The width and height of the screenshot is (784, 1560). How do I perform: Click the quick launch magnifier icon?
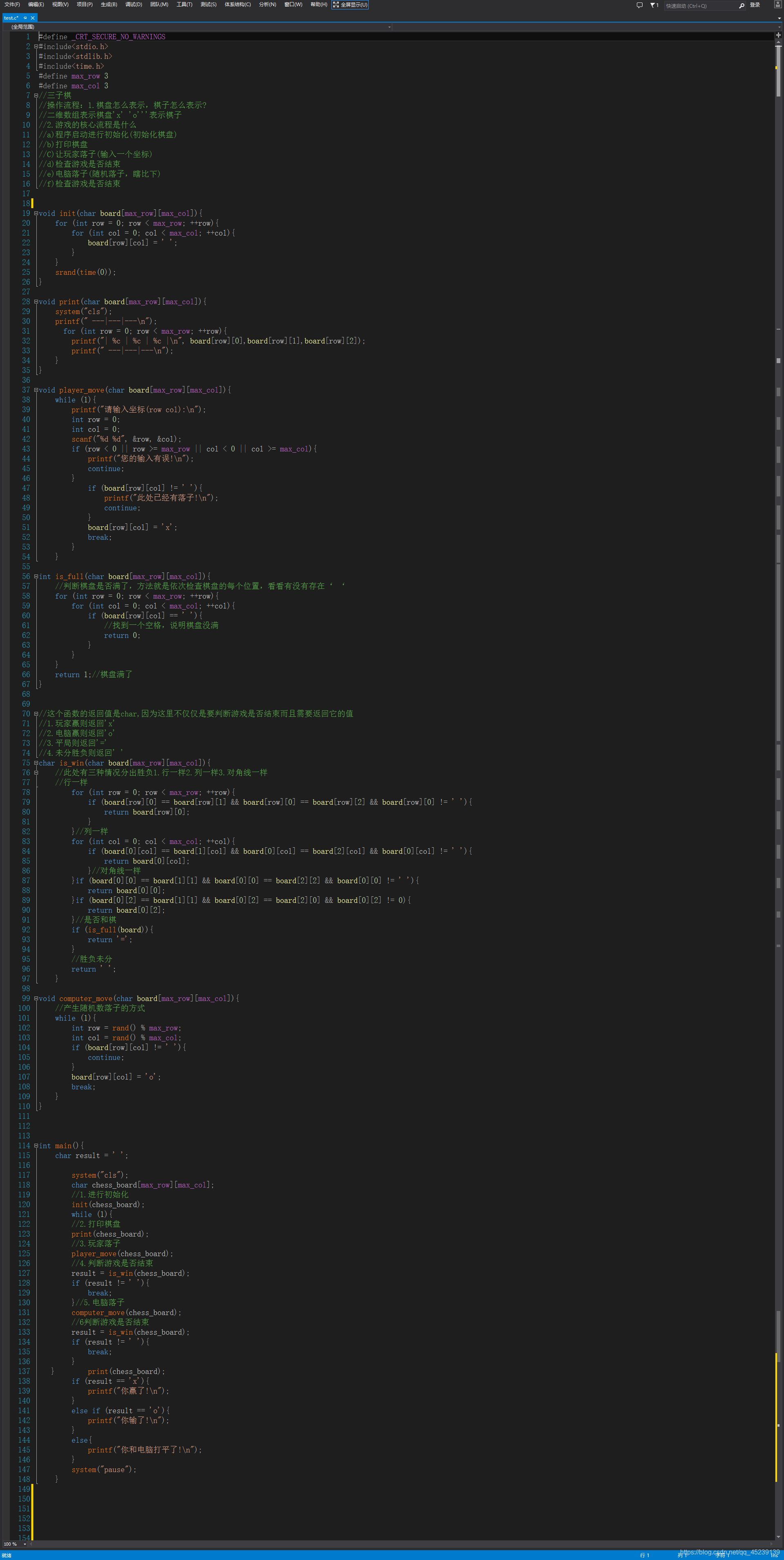[x=741, y=5]
